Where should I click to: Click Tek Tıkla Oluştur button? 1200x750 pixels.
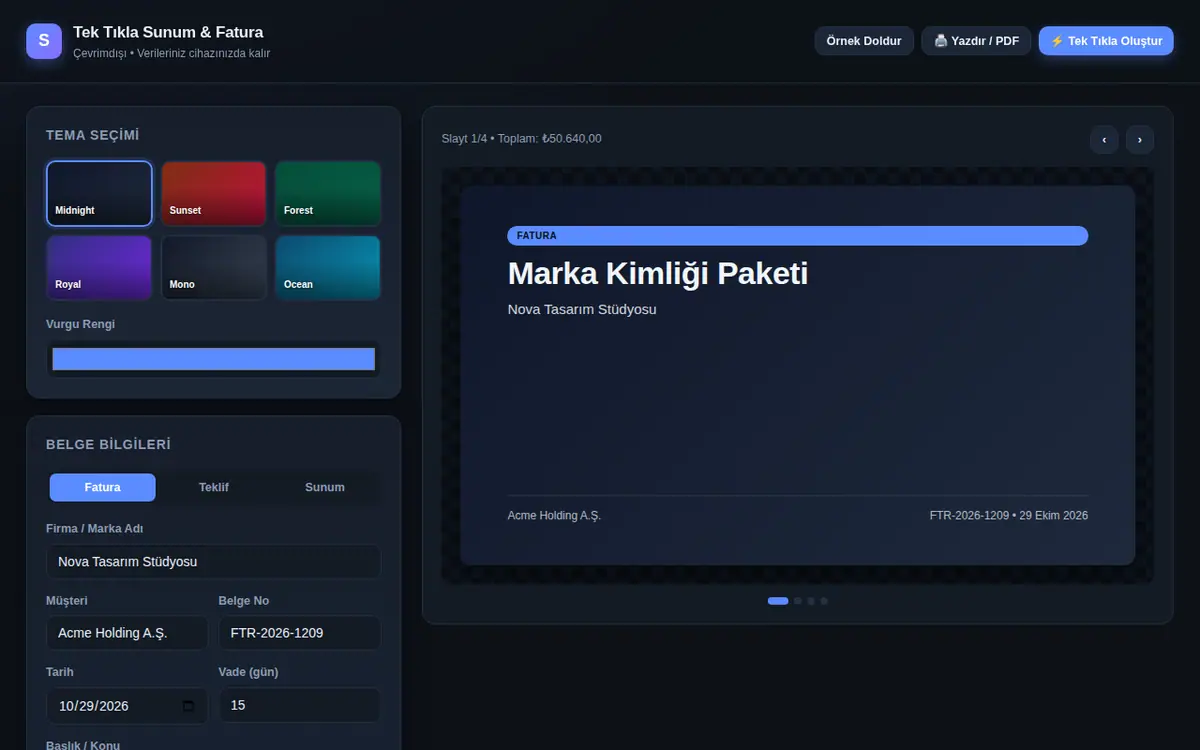point(1106,41)
